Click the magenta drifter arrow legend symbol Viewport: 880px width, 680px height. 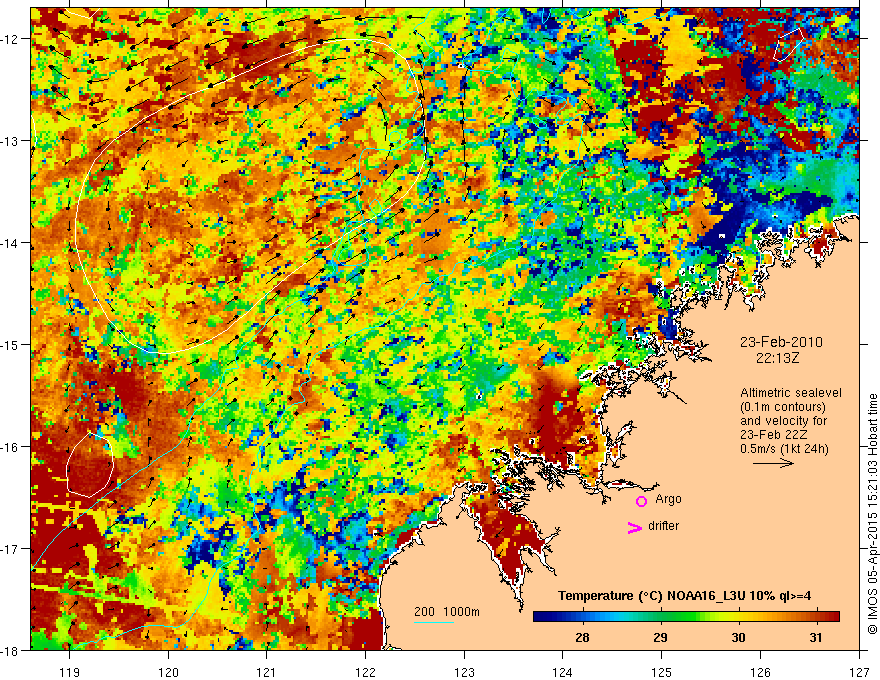(635, 528)
